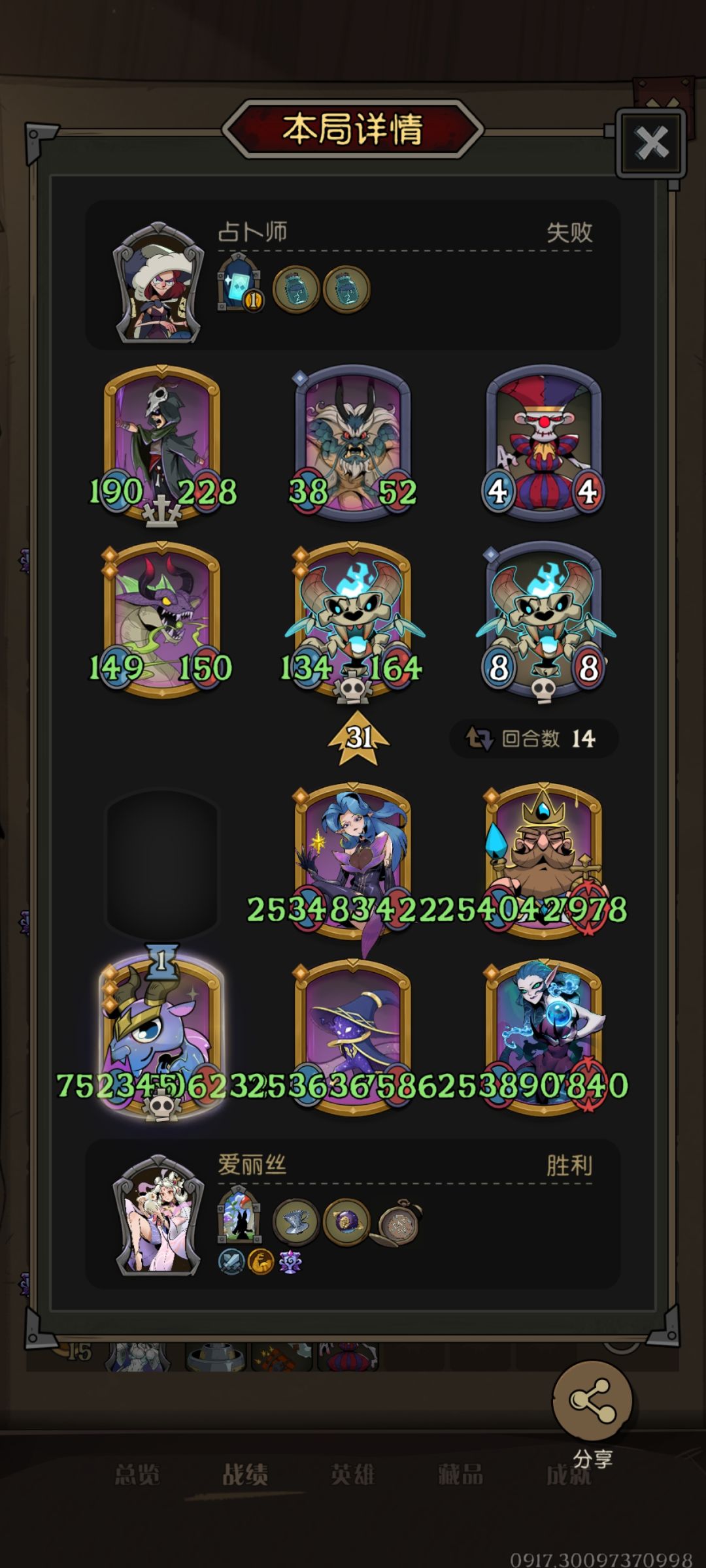
Task: Tap the 38/52 horned beast card
Action: click(353, 443)
